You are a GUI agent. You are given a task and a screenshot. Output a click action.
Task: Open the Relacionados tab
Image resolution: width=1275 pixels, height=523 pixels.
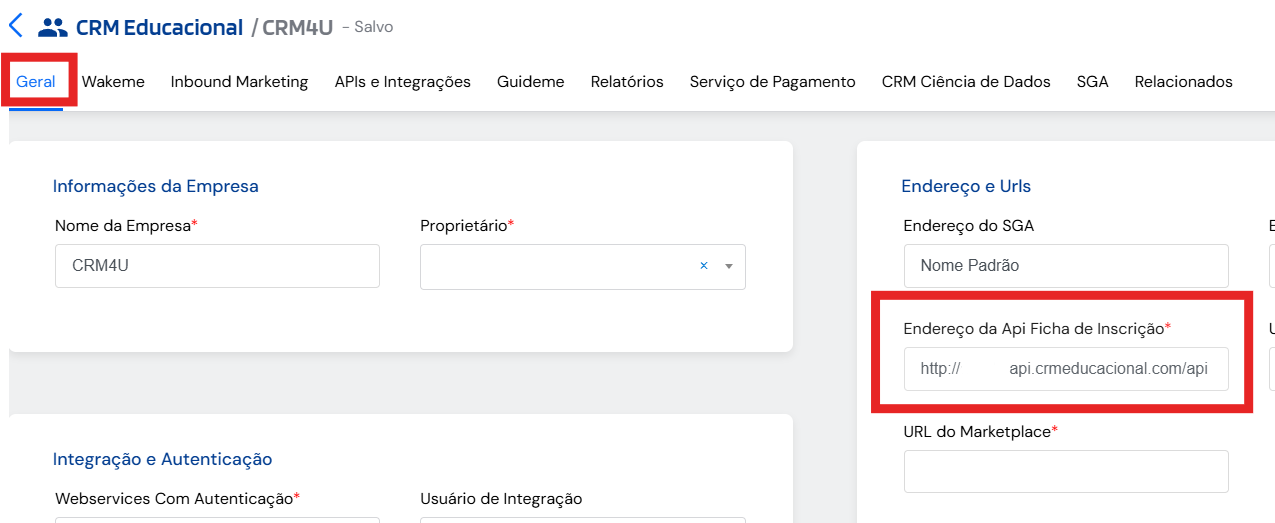pos(1183,82)
